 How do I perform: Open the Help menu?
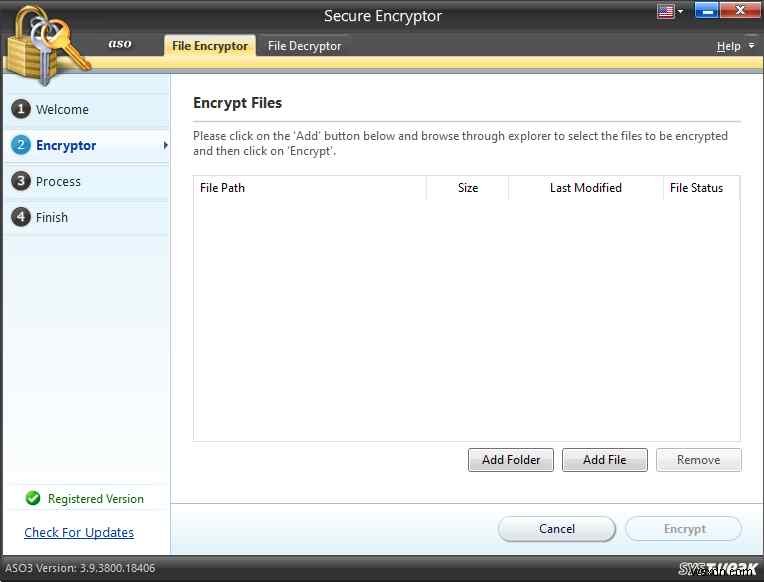click(728, 46)
